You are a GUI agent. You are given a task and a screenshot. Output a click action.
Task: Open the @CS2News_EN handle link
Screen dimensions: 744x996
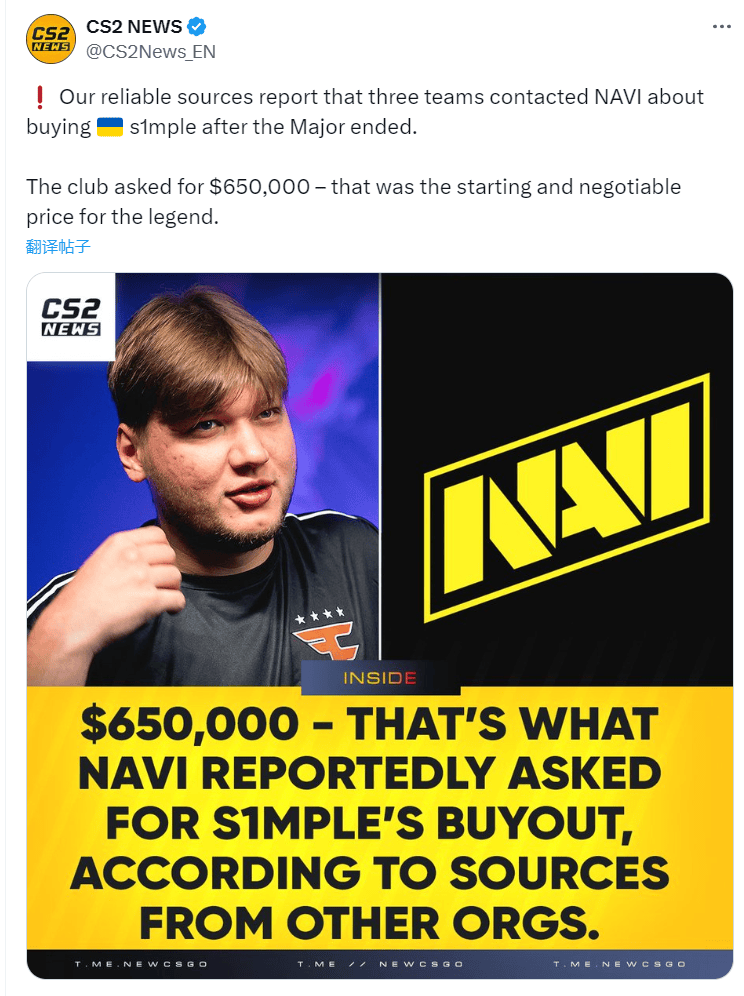coord(151,51)
